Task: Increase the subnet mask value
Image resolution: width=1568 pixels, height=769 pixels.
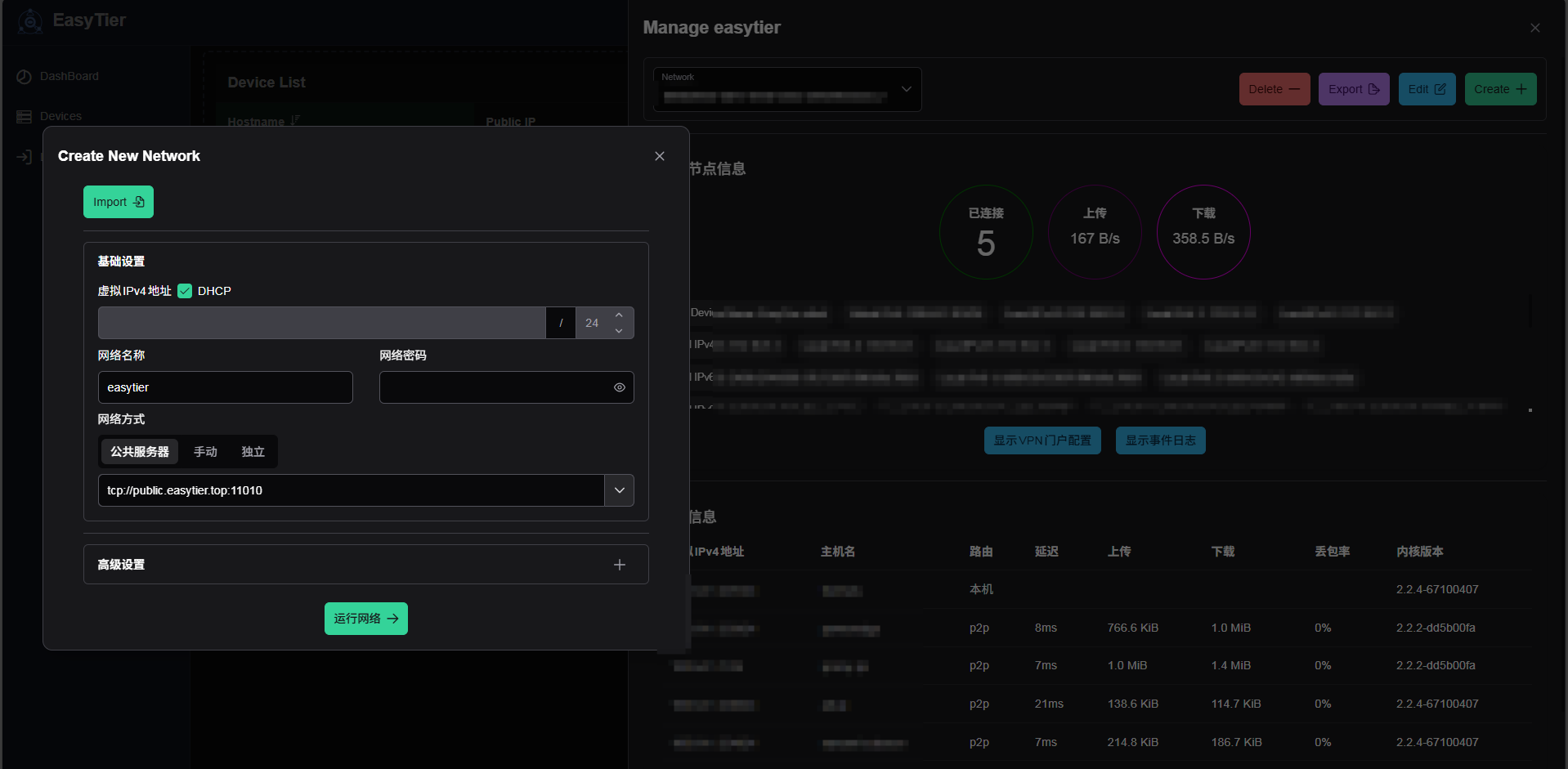Action: [x=619, y=315]
